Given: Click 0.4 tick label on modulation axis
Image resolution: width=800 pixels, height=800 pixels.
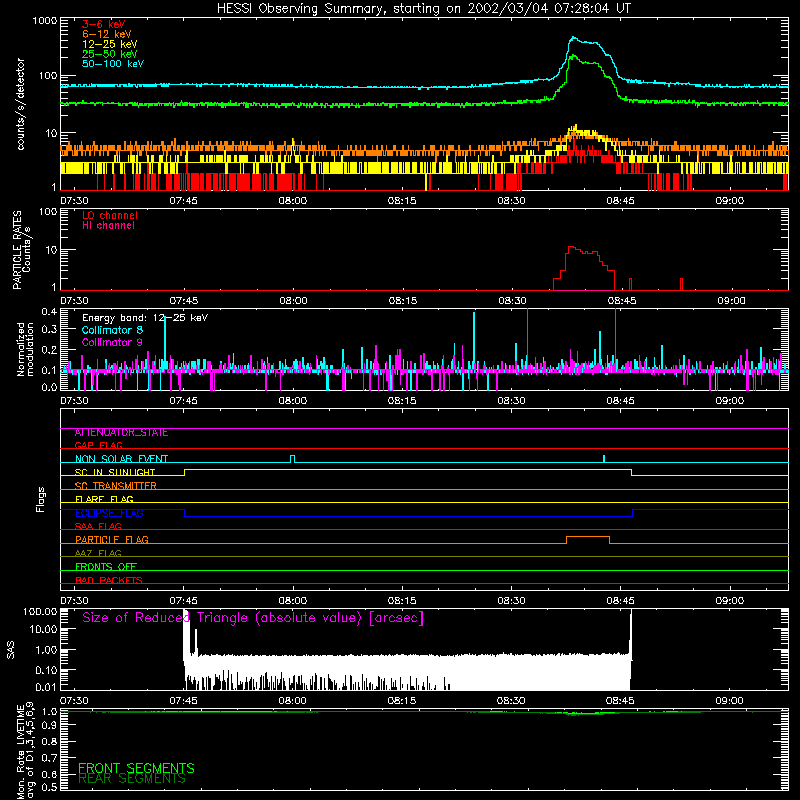Looking at the screenshot, I should pos(49,312).
